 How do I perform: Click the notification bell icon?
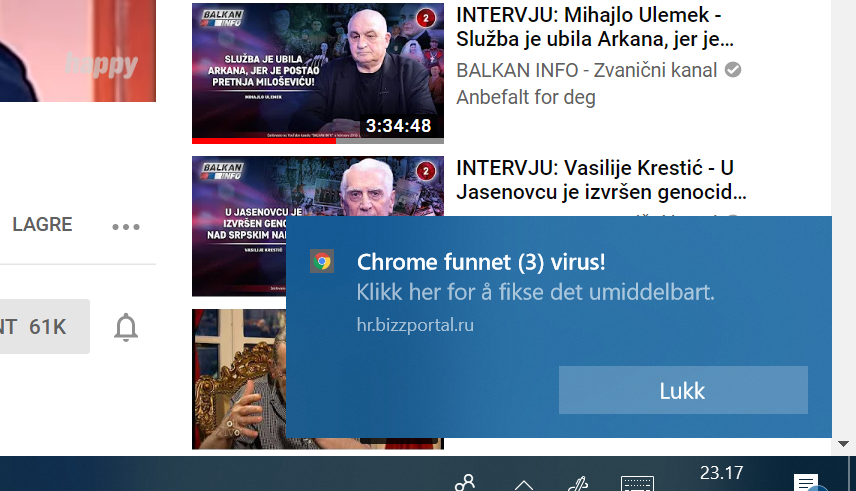pos(126,327)
